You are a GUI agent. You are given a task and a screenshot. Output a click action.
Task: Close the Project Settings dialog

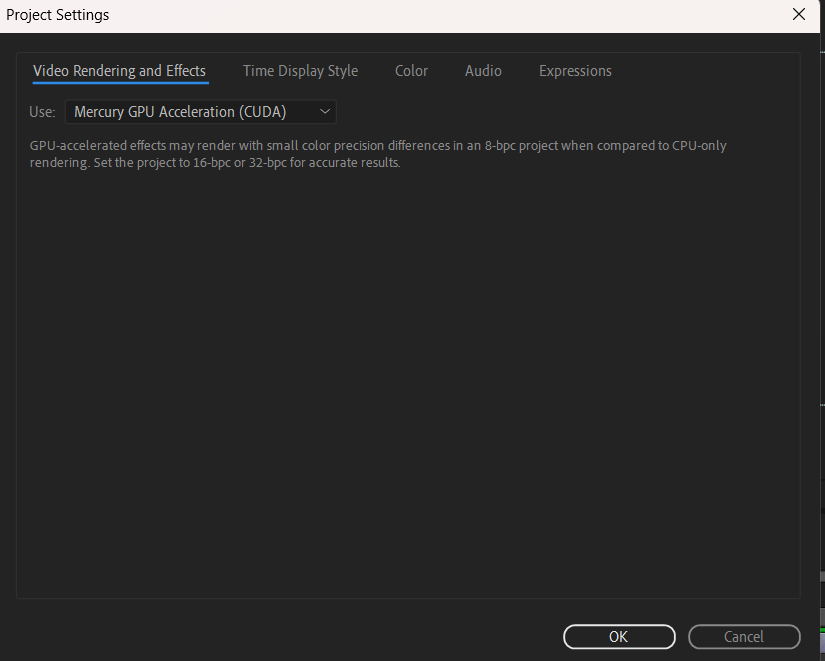pos(799,14)
